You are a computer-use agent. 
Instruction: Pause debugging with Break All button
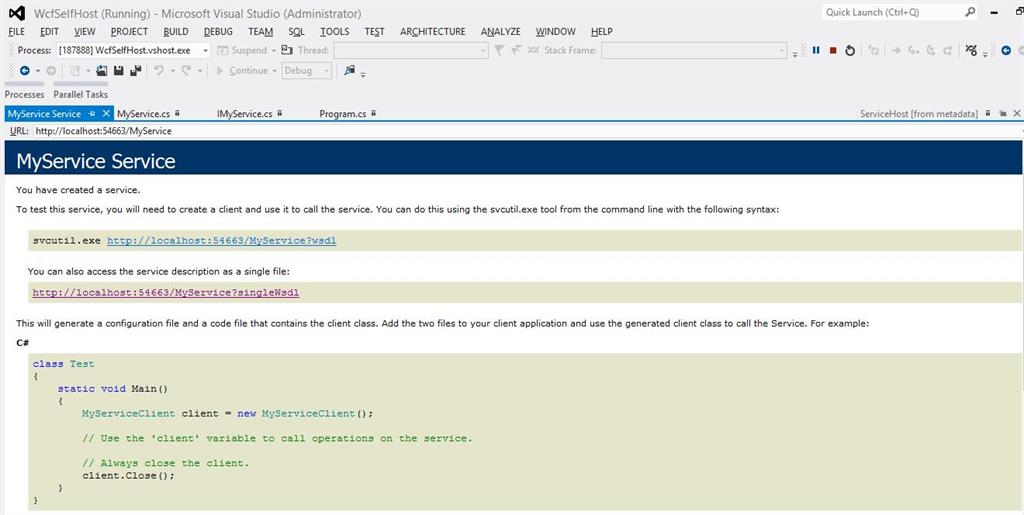pos(816,50)
